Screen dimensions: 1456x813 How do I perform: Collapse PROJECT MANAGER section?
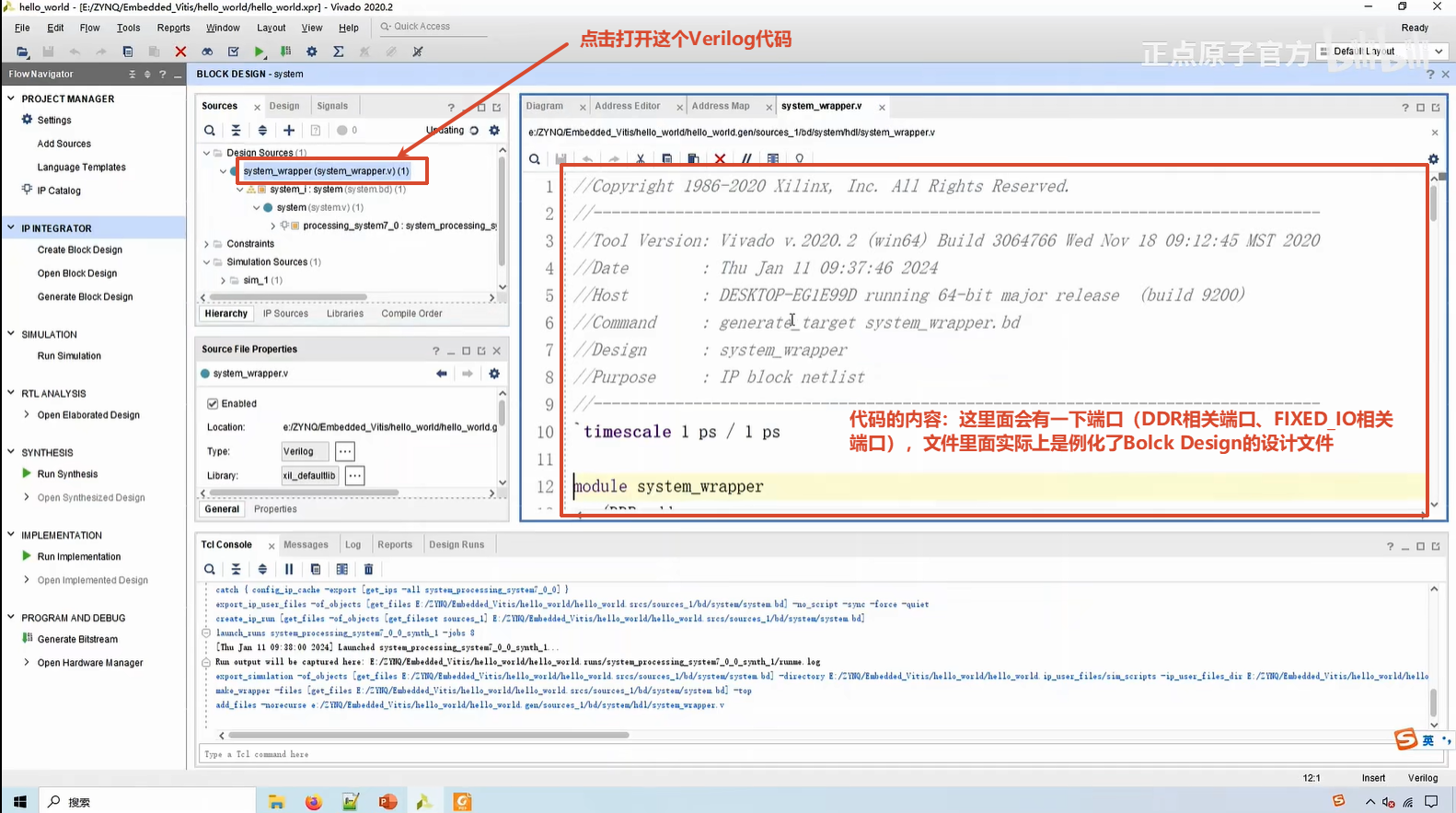pyautogui.click(x=11, y=99)
